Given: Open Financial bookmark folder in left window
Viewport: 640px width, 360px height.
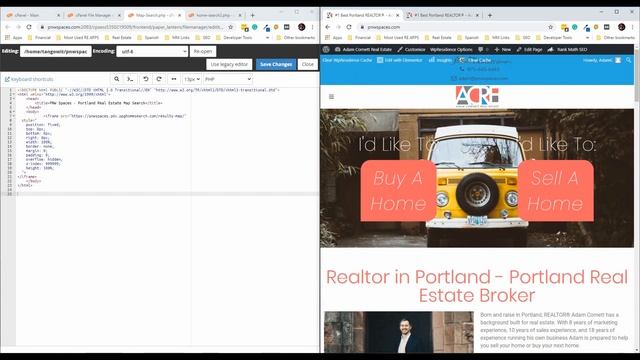Looking at the screenshot, I should (39, 38).
